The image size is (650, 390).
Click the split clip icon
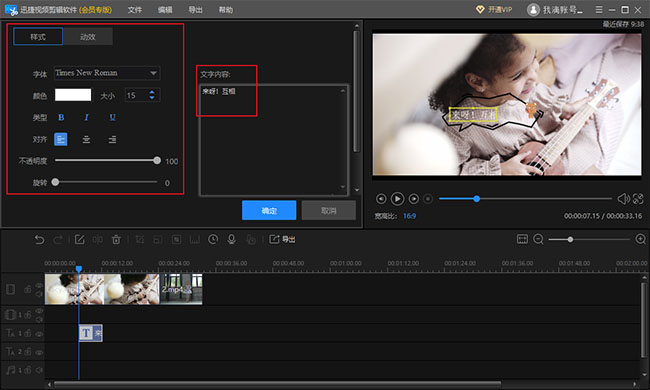tap(98, 240)
